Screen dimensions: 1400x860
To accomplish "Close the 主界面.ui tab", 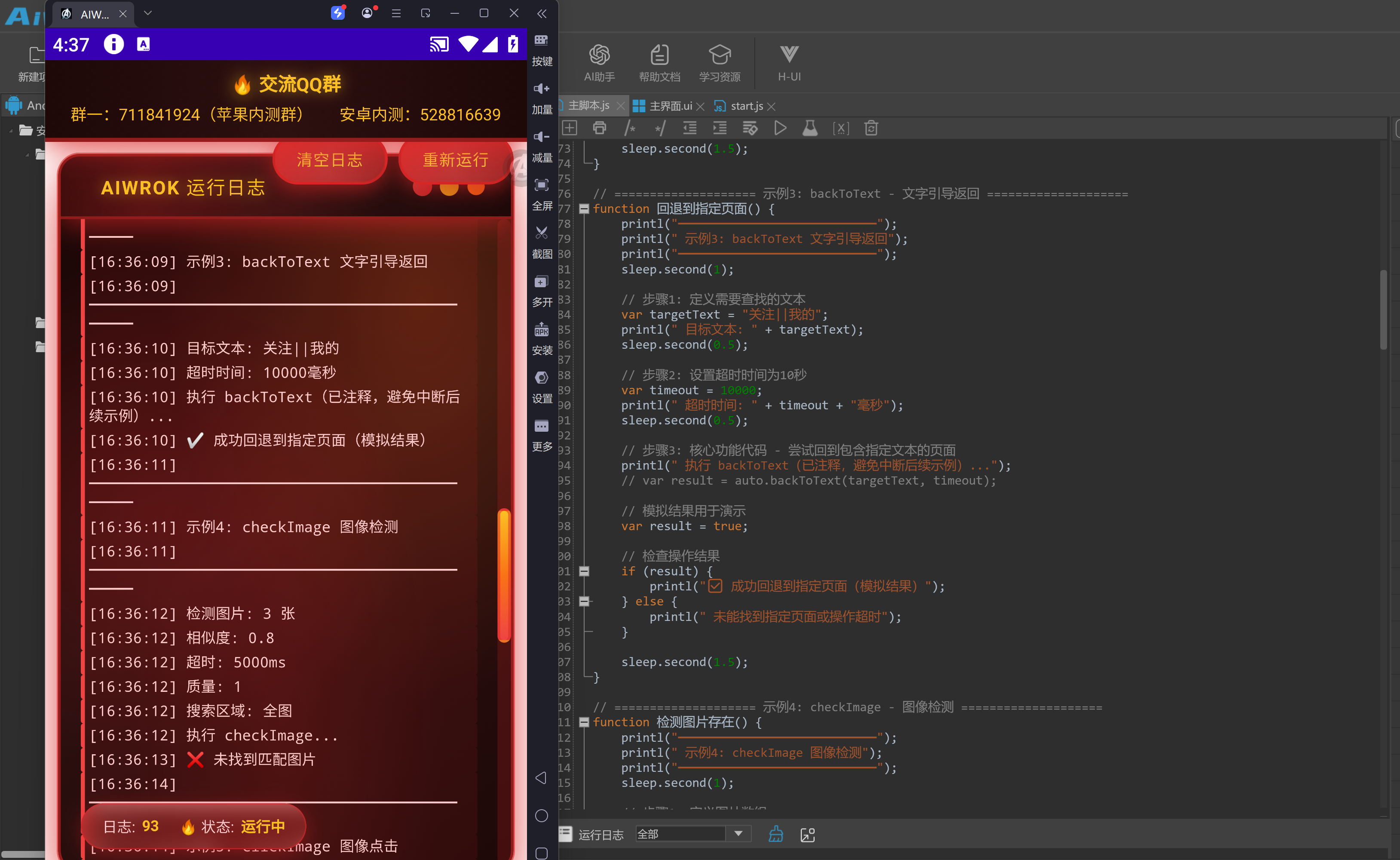I will click(x=700, y=106).
